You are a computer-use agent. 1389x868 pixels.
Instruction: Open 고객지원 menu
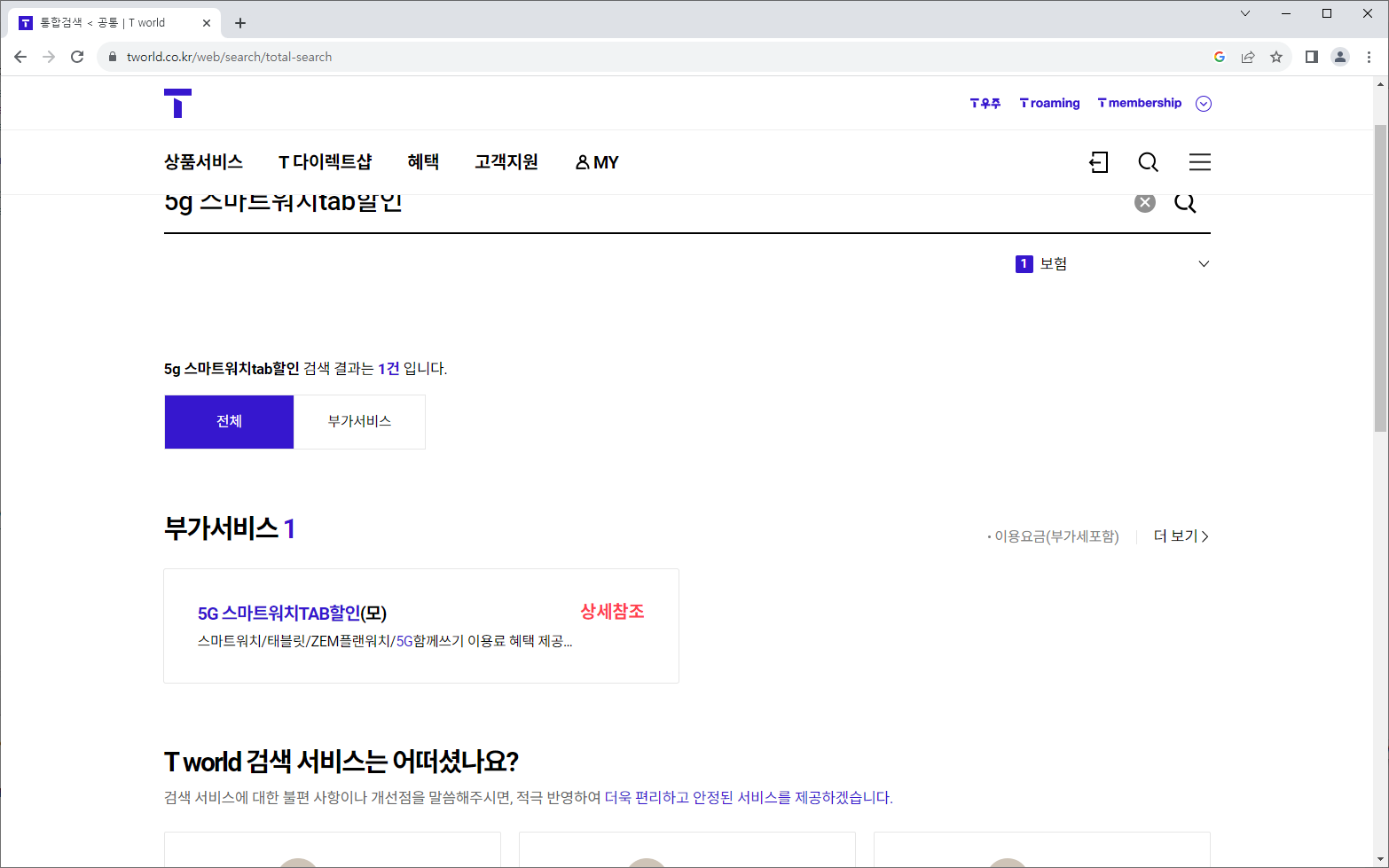tap(506, 162)
